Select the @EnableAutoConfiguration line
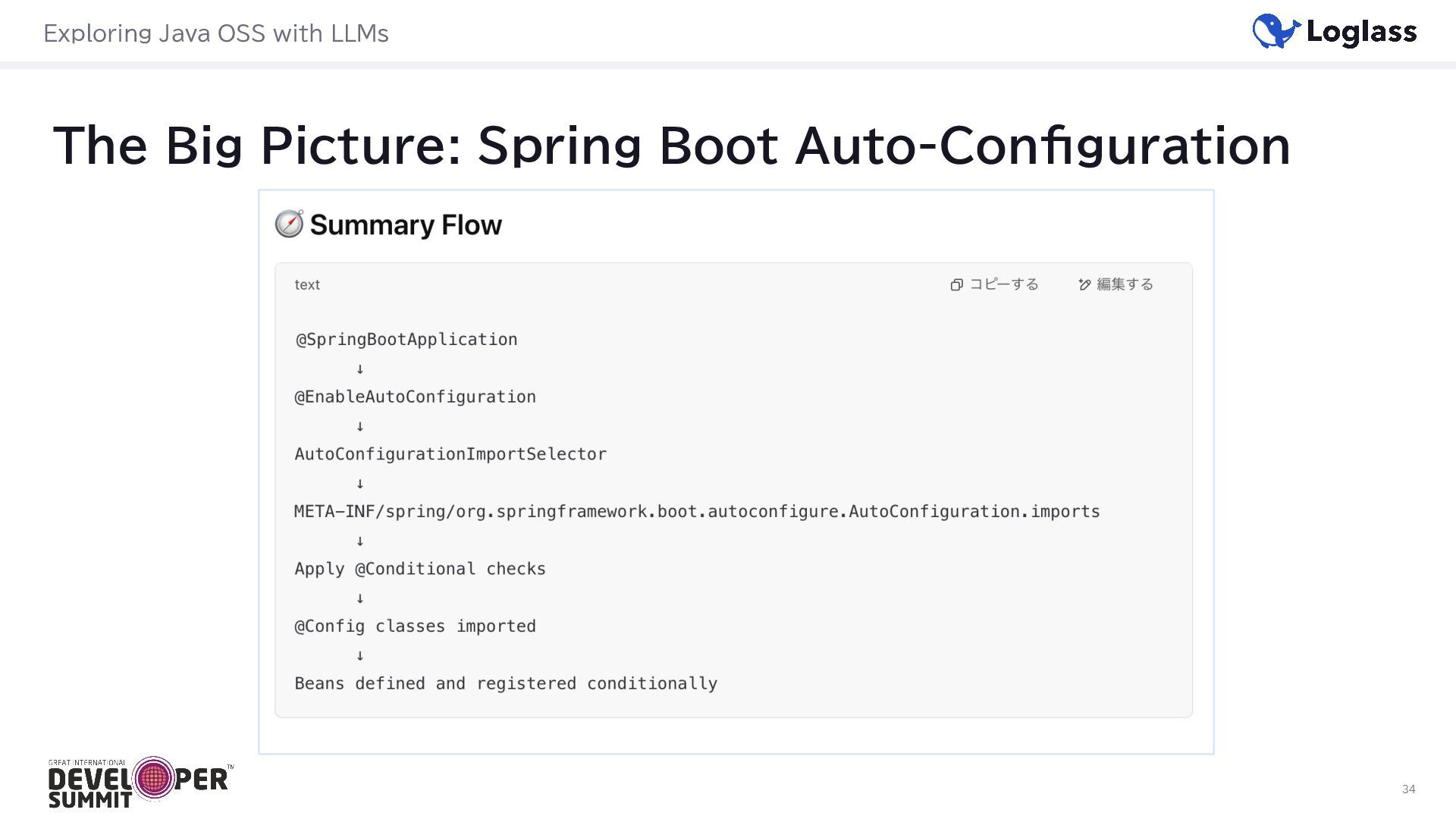This screenshot has height=819, width=1456. point(415,397)
